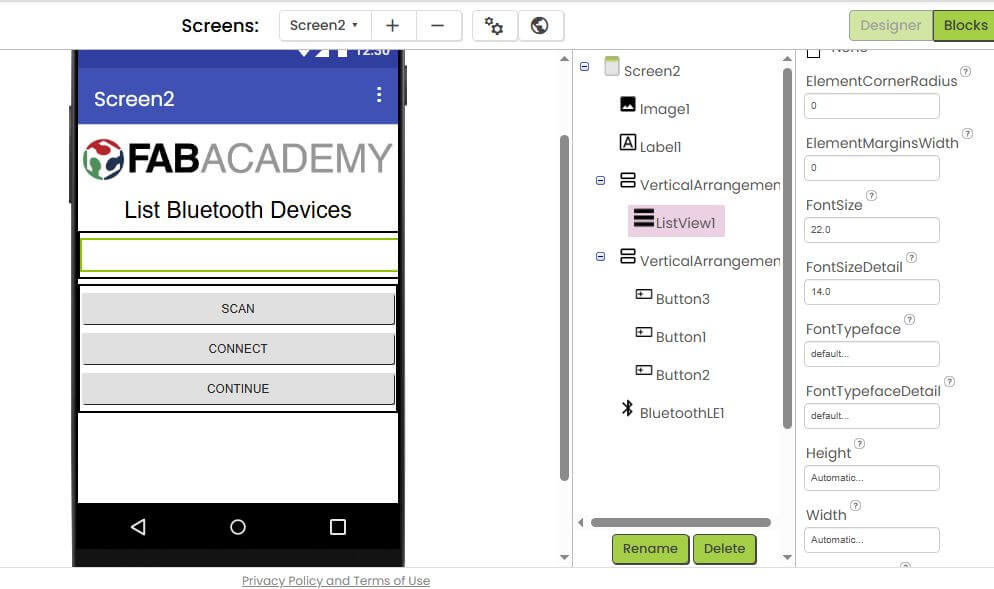Click FontTypefaceDetail help icon
This screenshot has height=589, width=994.
point(950,382)
